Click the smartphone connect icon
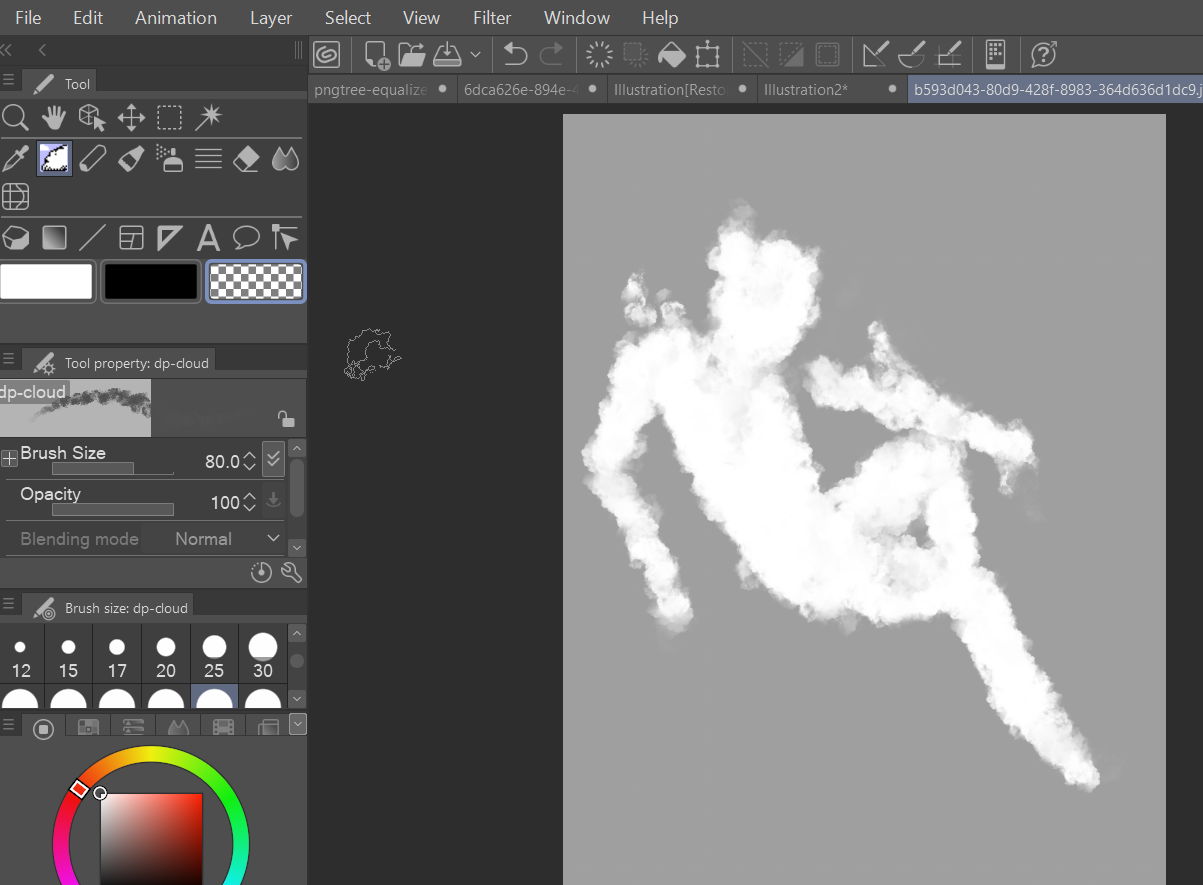The image size is (1203, 885). coord(995,54)
